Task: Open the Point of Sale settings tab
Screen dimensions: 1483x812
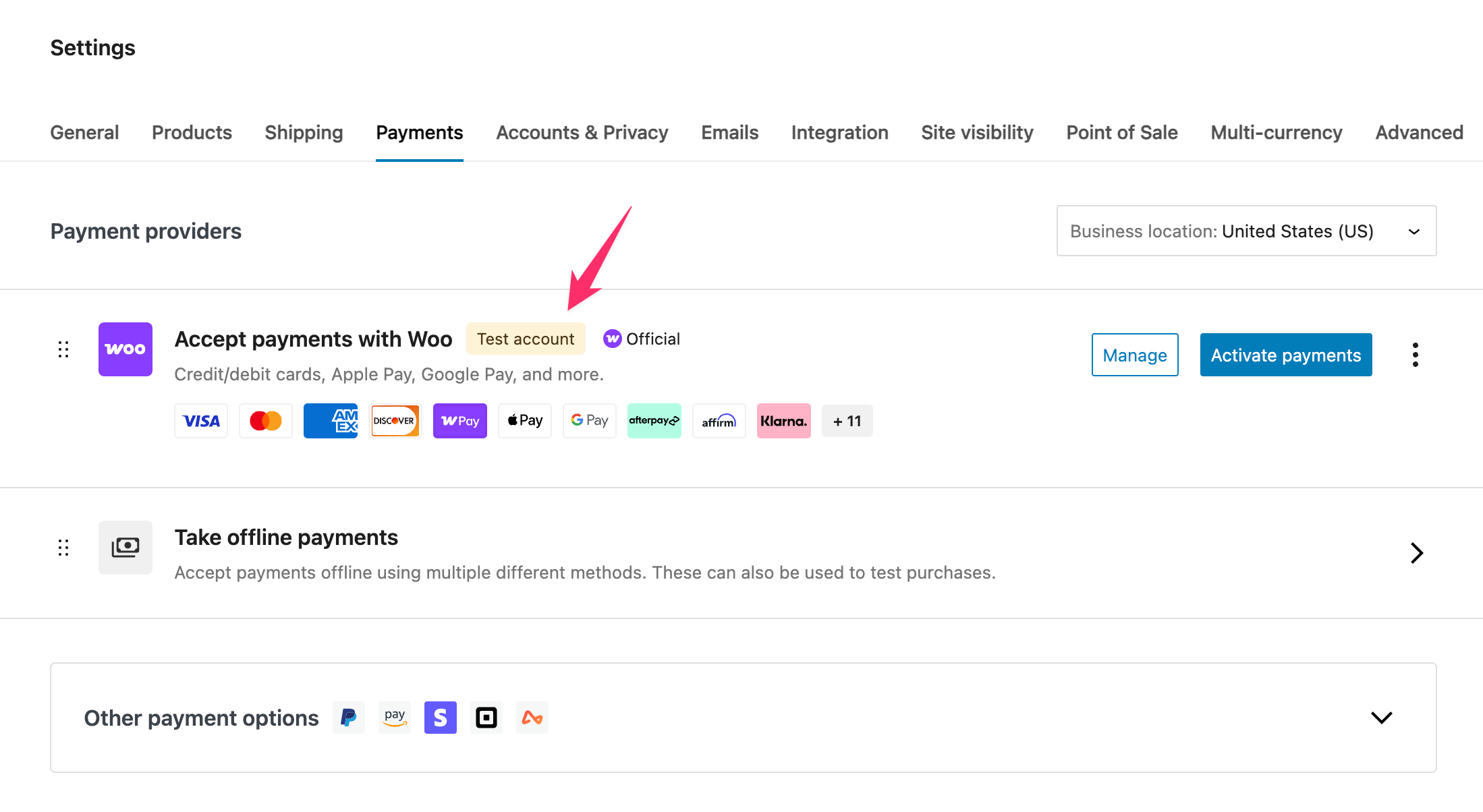Action: [x=1121, y=132]
